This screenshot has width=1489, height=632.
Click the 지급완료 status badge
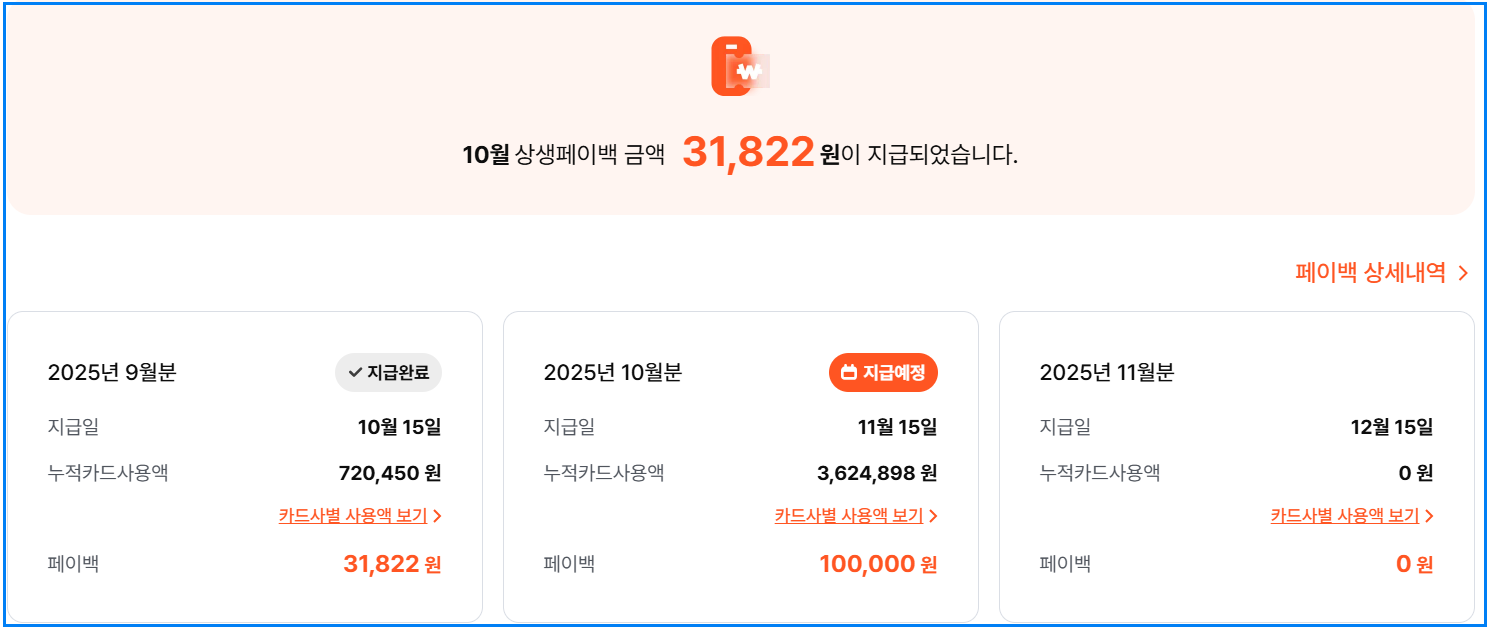coord(388,372)
